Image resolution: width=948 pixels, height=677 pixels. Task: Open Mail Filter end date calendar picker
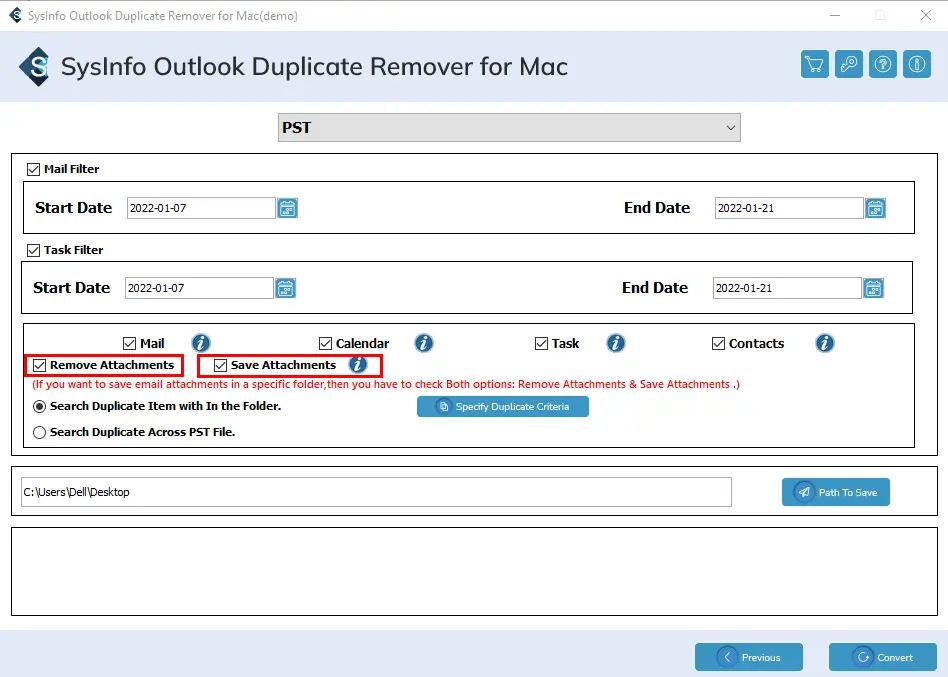tap(875, 209)
